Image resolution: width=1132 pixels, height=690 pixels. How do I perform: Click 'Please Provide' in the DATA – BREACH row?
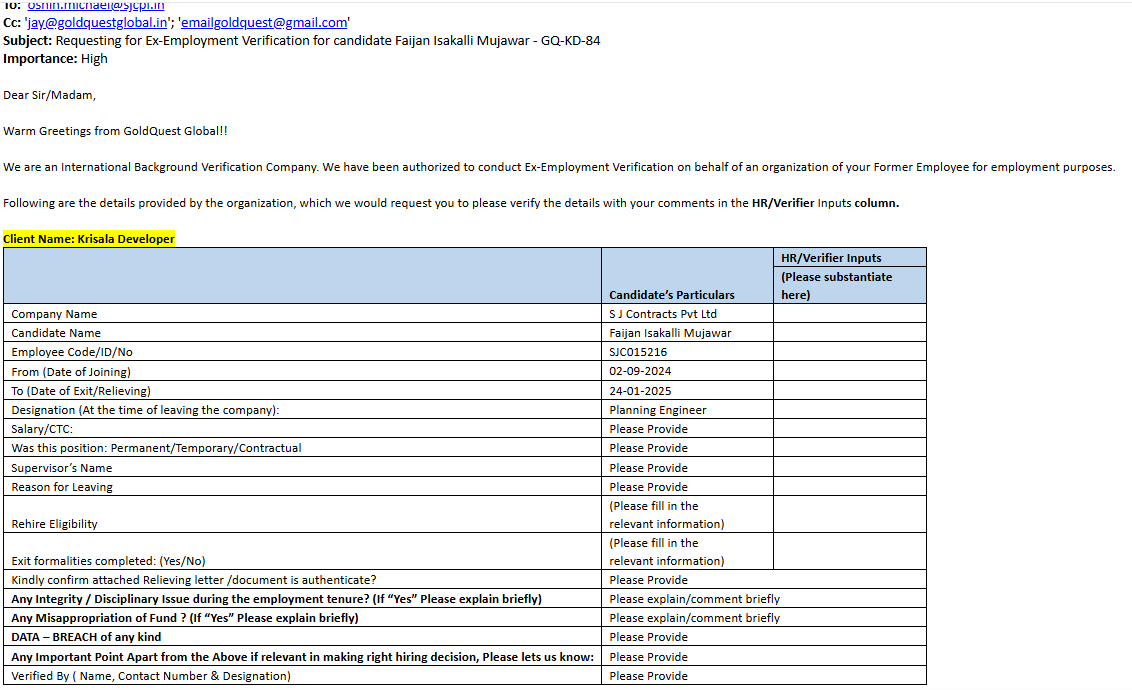click(x=648, y=637)
